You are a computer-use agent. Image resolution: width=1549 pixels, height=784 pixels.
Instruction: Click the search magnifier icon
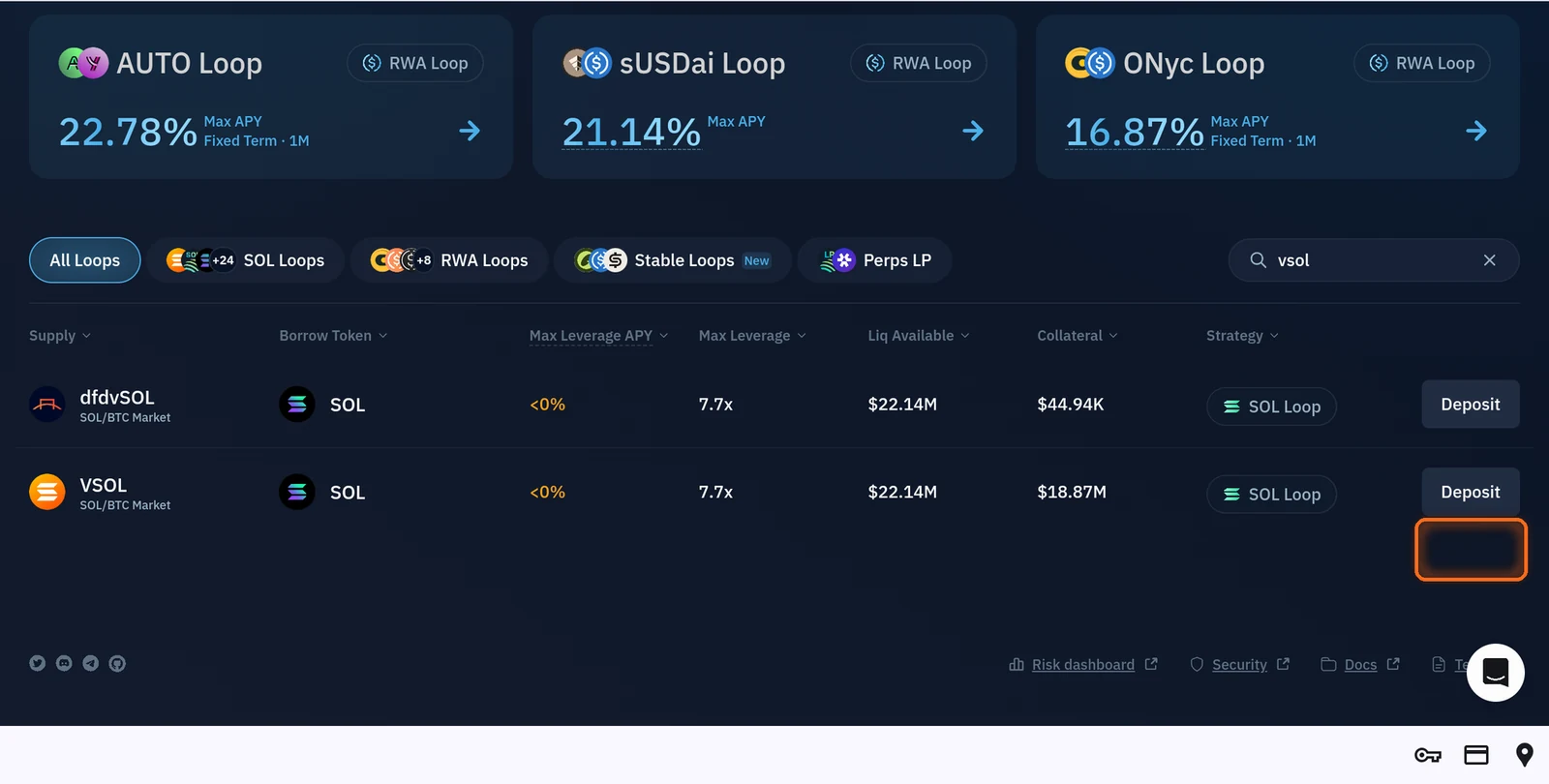pos(1259,260)
